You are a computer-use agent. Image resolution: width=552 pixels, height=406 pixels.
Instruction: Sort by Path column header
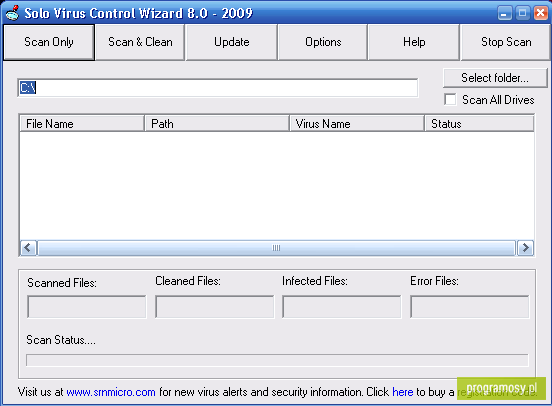coord(217,124)
